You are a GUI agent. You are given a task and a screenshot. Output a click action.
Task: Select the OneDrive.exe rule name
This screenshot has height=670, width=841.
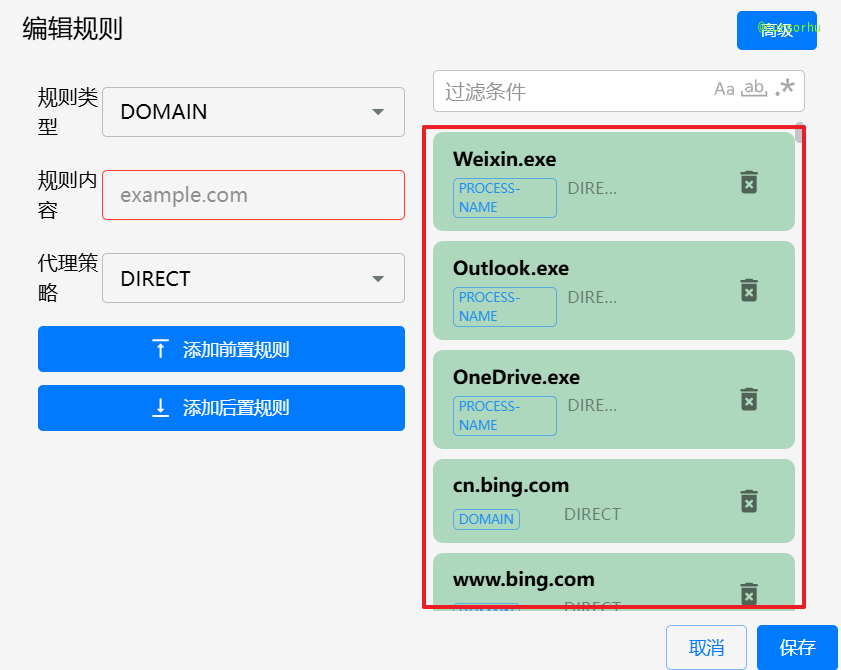tap(516, 377)
